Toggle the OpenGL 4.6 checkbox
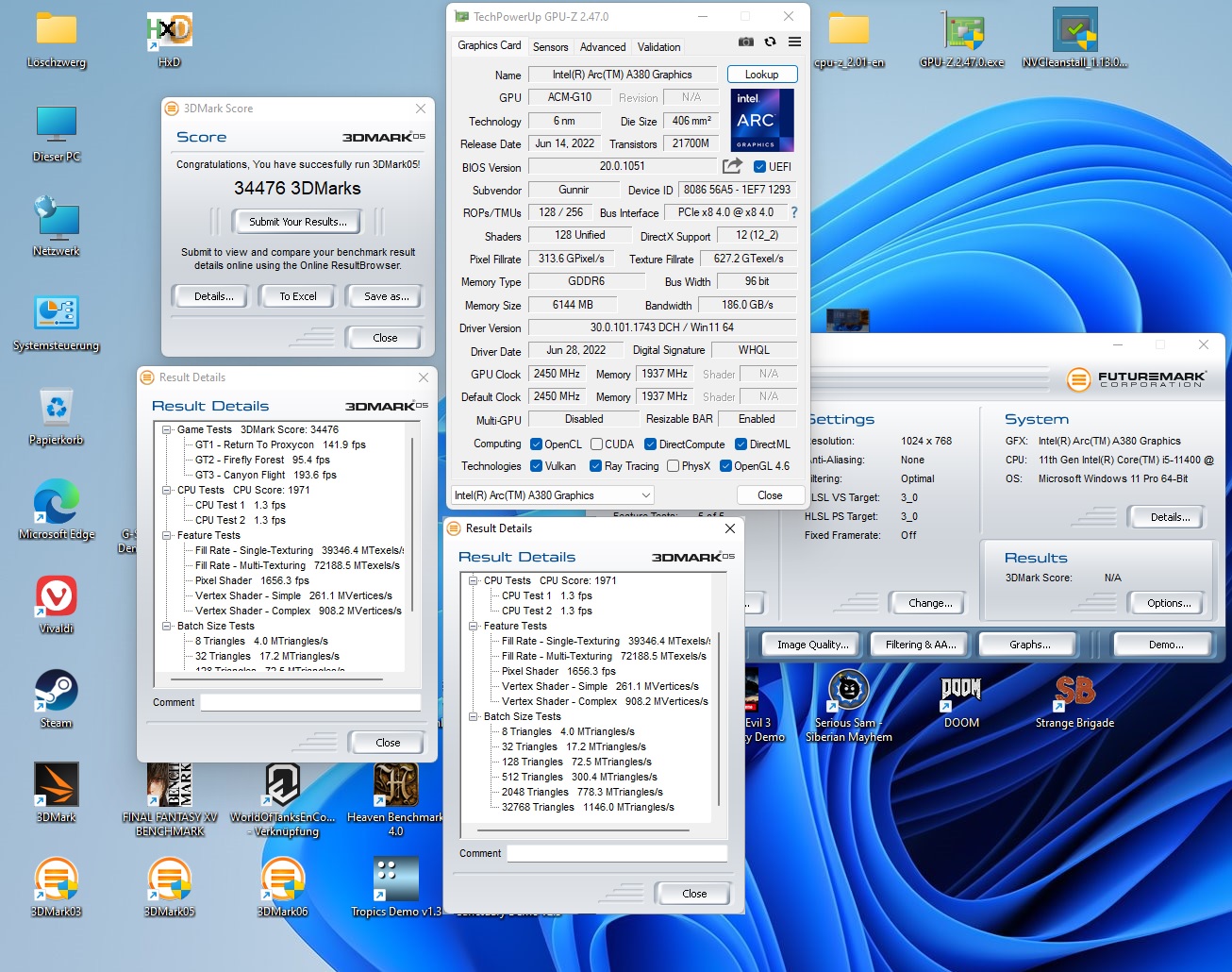The image size is (1232, 972). [725, 466]
